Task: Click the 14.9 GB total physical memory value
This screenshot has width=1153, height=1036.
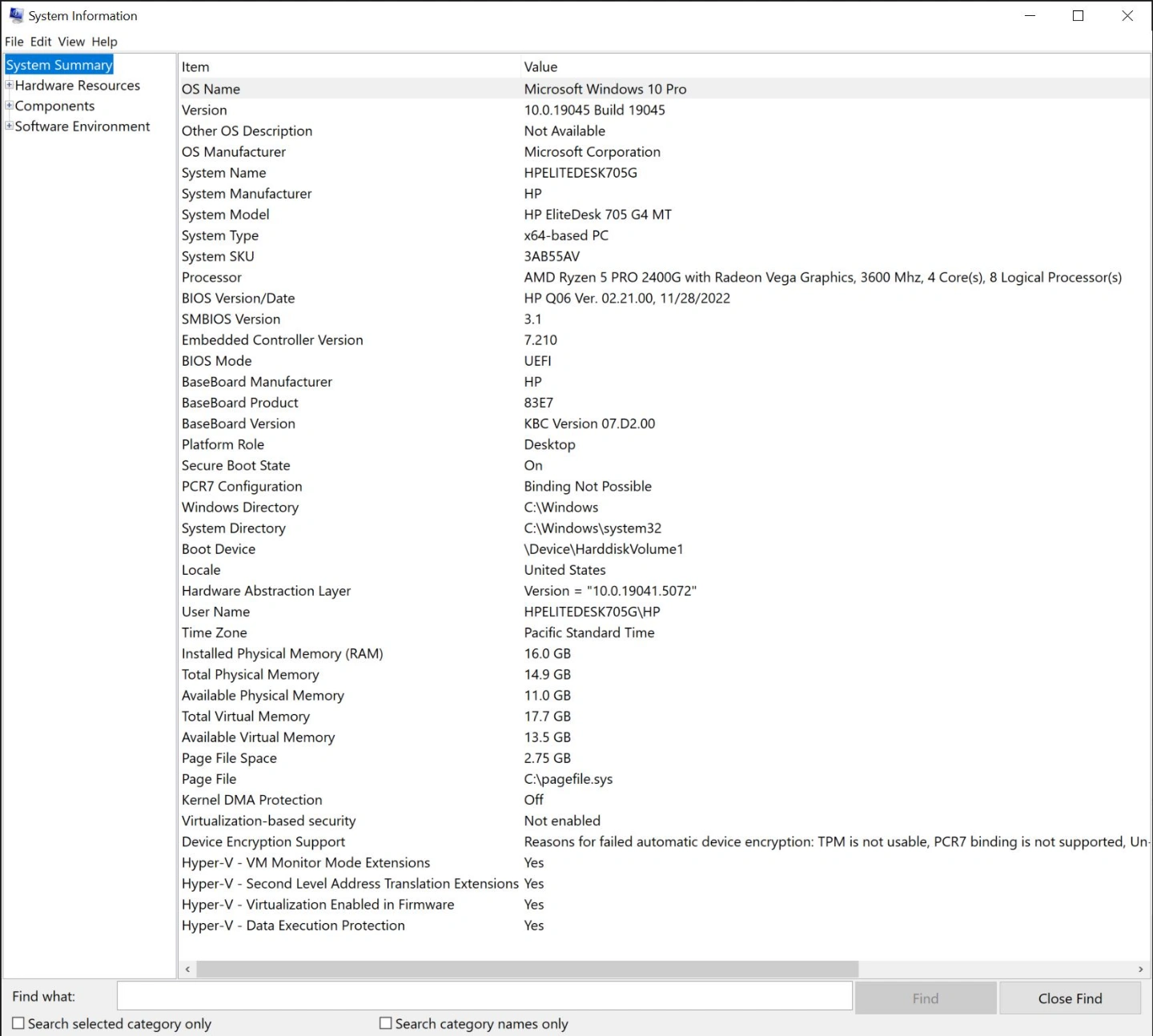Action: (x=548, y=674)
